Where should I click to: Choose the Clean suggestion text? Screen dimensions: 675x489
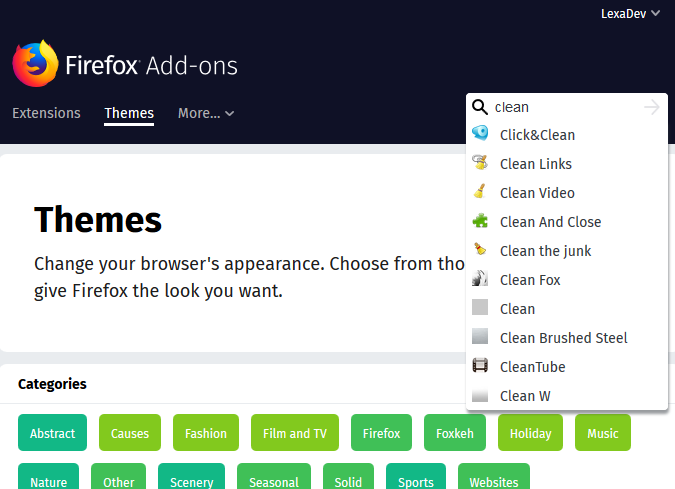517,309
